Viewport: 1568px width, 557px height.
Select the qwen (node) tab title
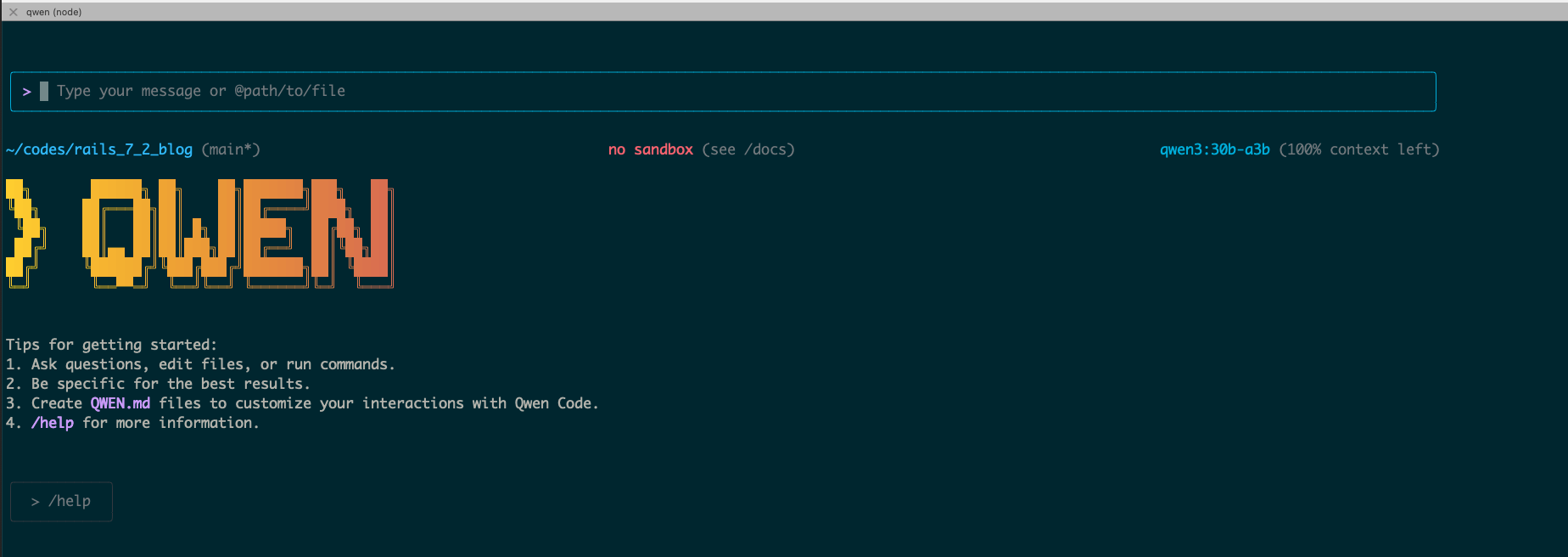pos(53,12)
